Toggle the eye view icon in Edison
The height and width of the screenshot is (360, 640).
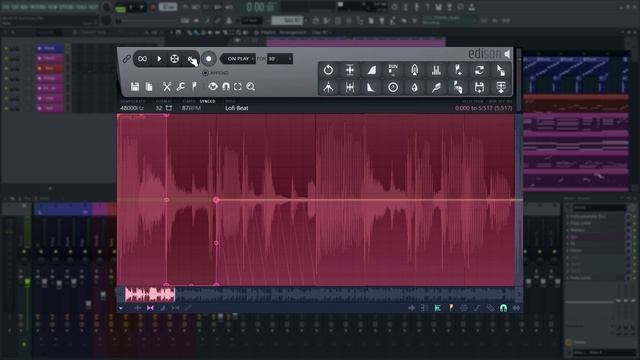click(213, 87)
